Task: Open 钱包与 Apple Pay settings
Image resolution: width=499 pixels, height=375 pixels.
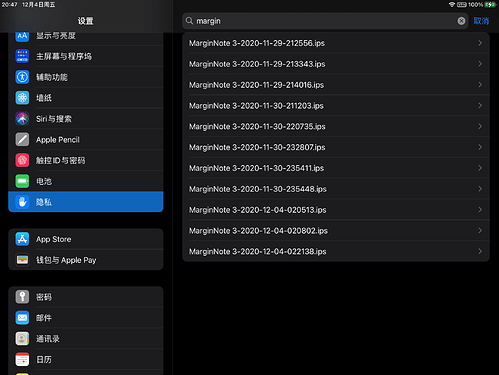Action: coord(86,260)
